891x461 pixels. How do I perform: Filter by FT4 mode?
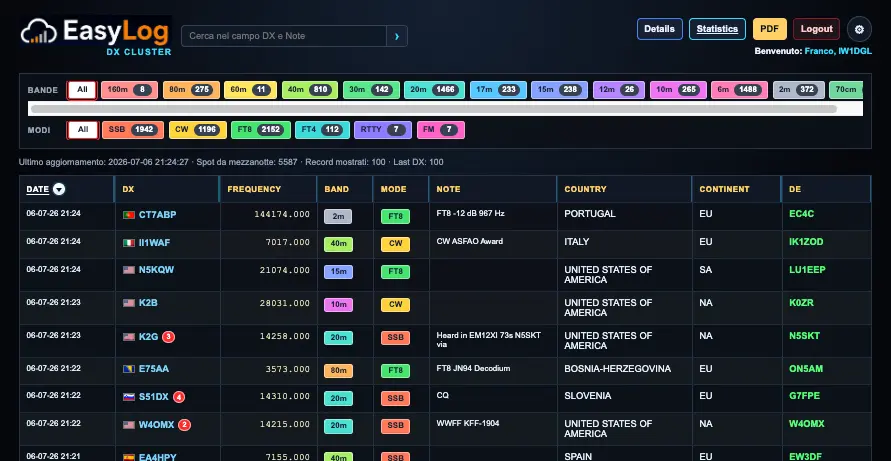coord(322,130)
